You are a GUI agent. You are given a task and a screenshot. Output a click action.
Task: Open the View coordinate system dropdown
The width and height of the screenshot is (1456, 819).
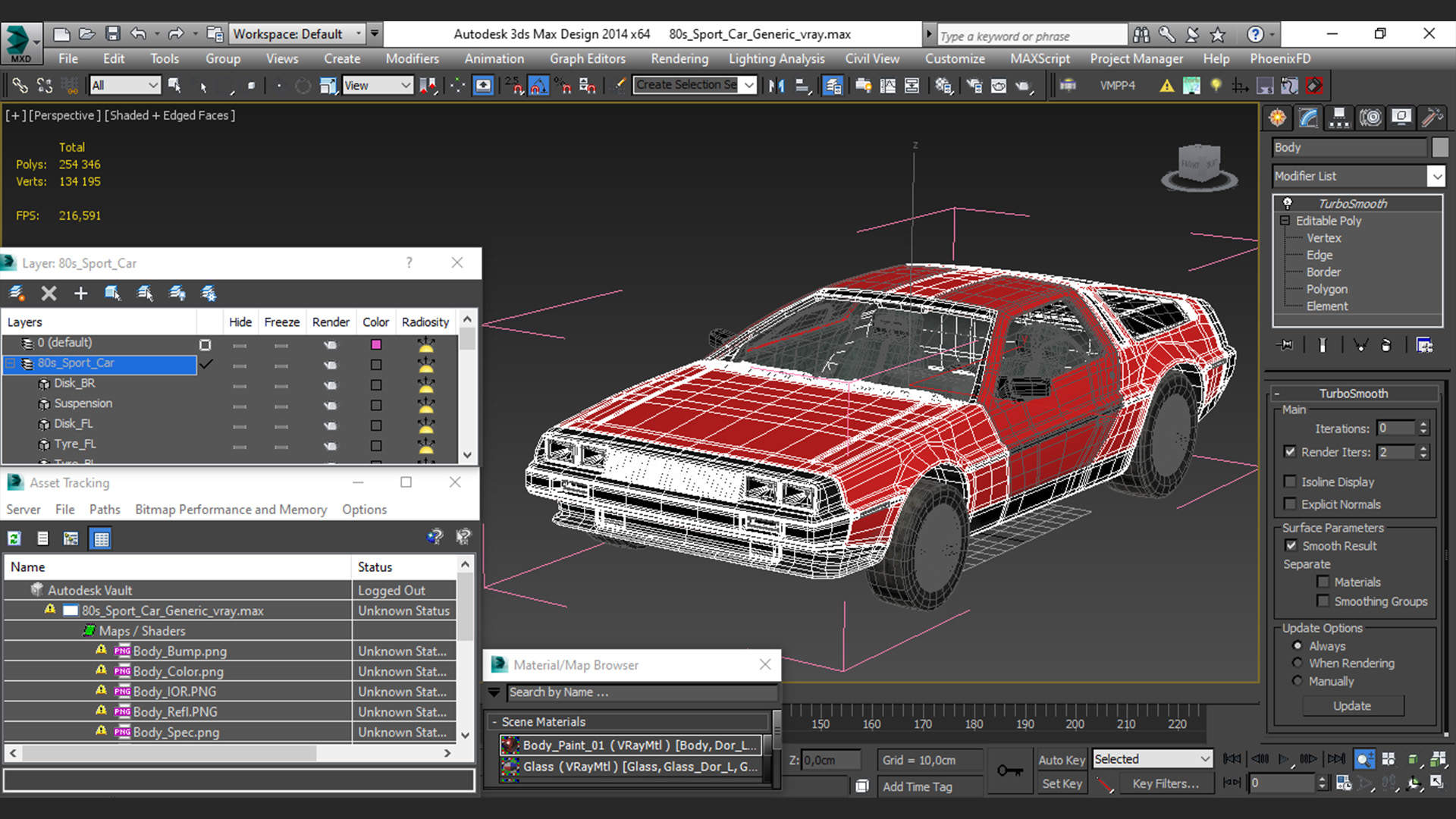(x=377, y=86)
